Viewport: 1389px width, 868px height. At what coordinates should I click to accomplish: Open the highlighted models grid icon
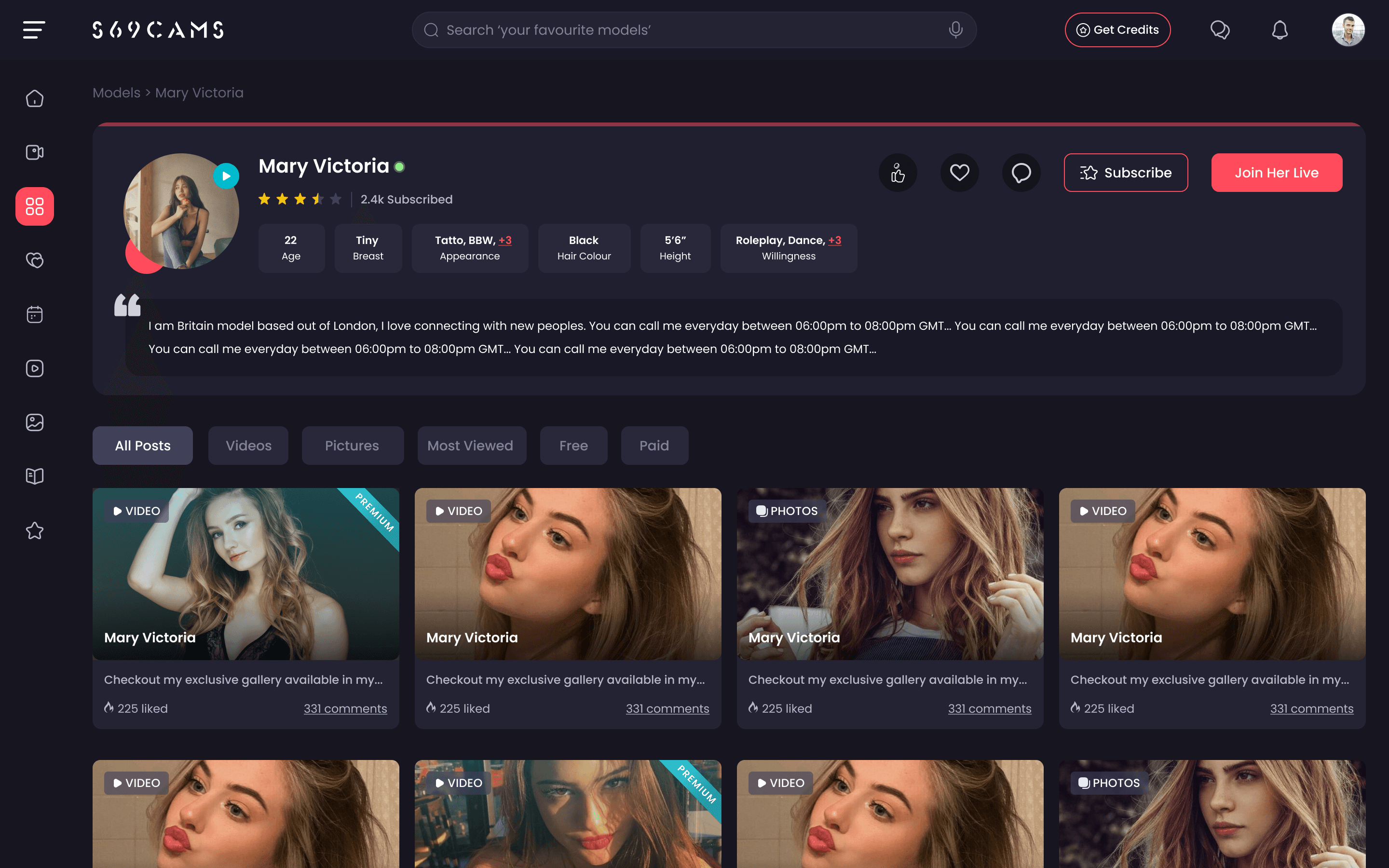click(x=34, y=207)
